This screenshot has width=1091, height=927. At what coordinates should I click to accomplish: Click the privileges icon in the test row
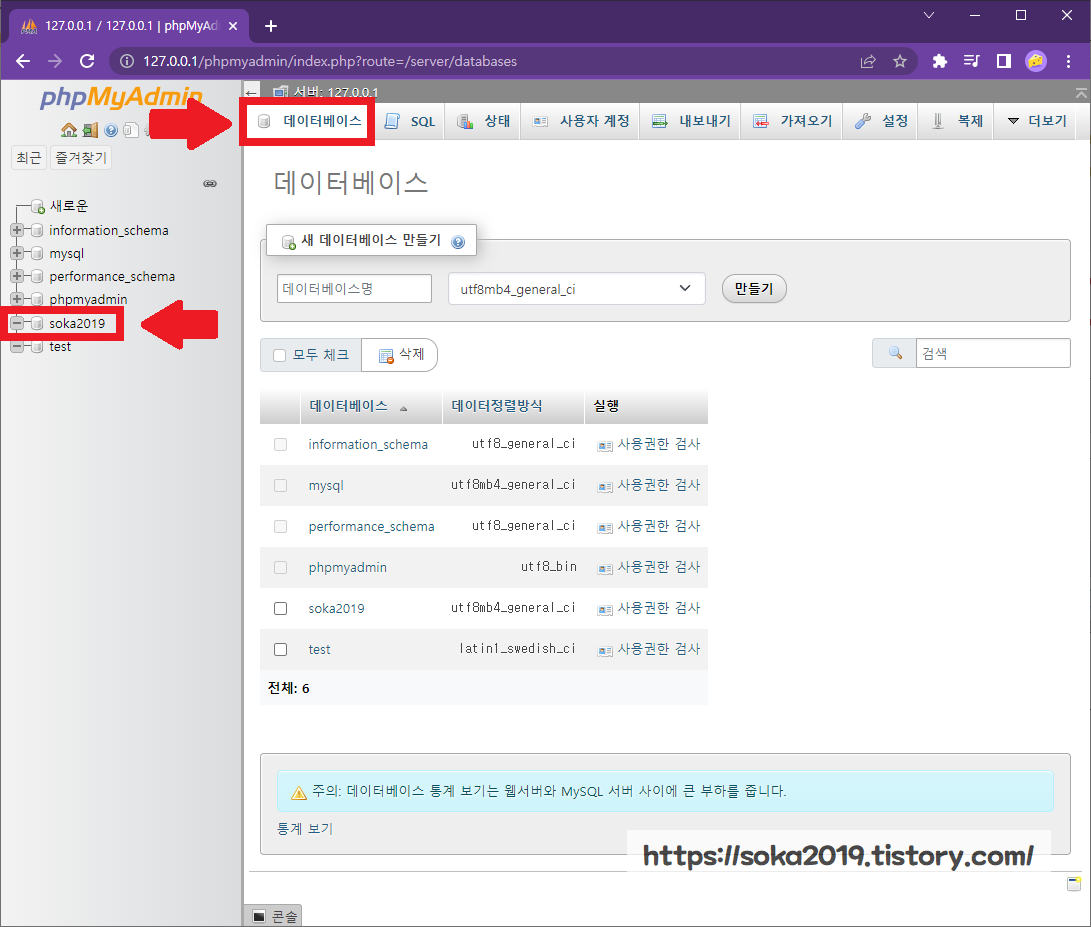pos(605,651)
